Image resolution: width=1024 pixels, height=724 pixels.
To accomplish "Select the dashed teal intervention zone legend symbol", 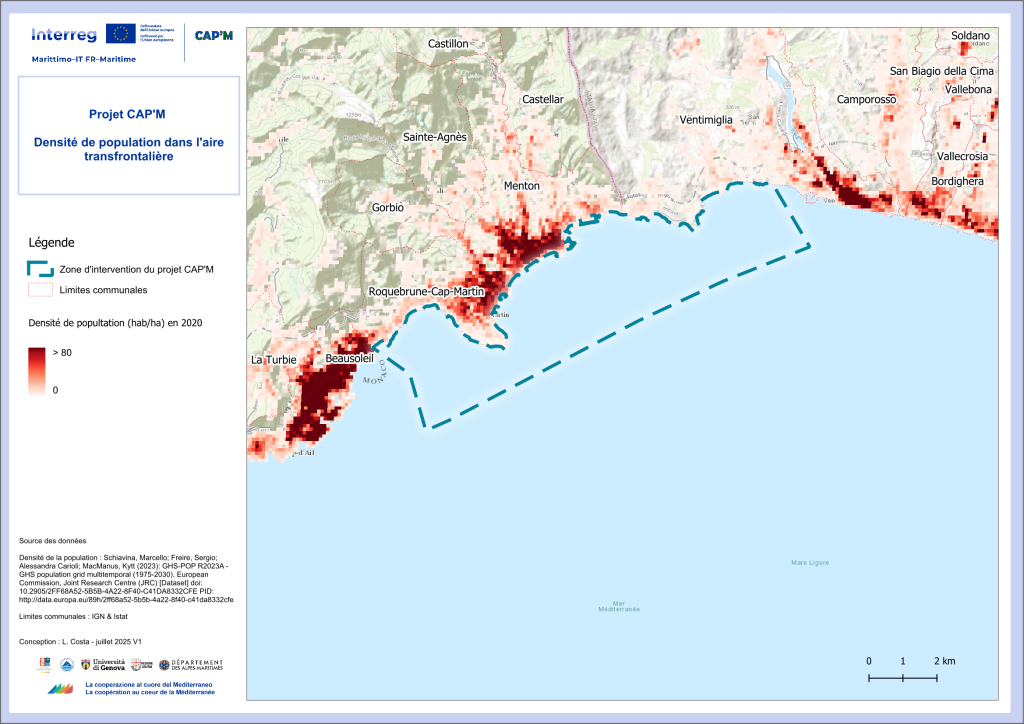I will 40,268.
